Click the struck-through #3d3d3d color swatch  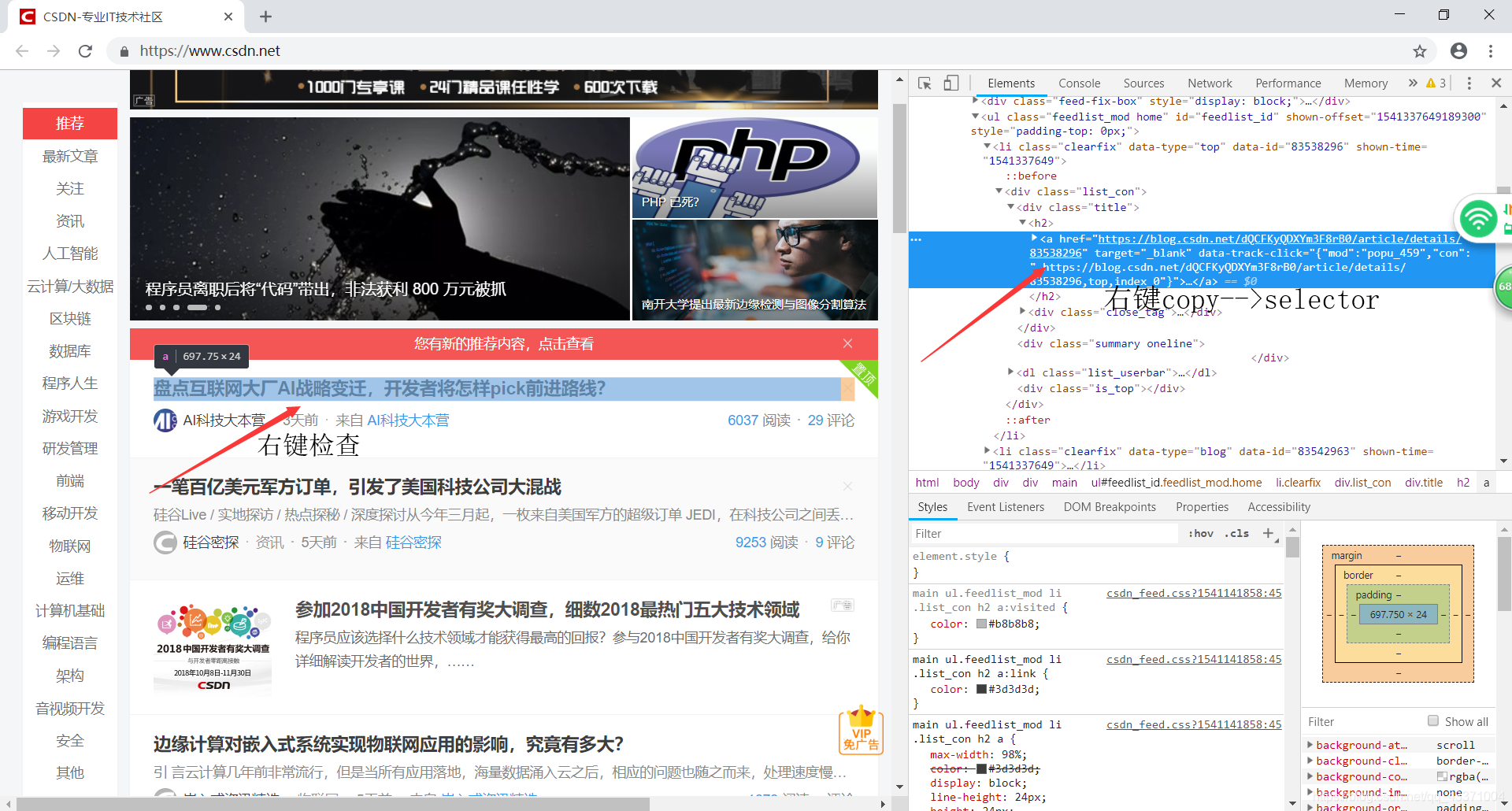[981, 768]
